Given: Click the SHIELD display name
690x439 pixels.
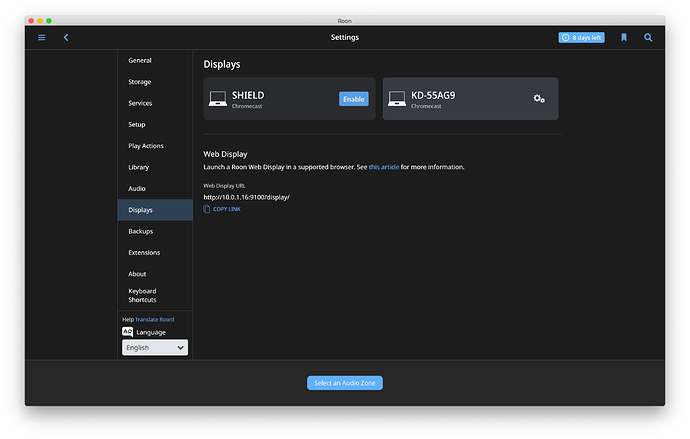Looking at the screenshot, I should click(x=248, y=95).
